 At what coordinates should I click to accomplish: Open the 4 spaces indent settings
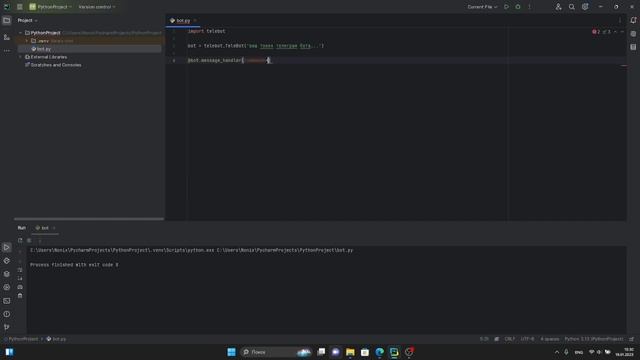pyautogui.click(x=550, y=339)
